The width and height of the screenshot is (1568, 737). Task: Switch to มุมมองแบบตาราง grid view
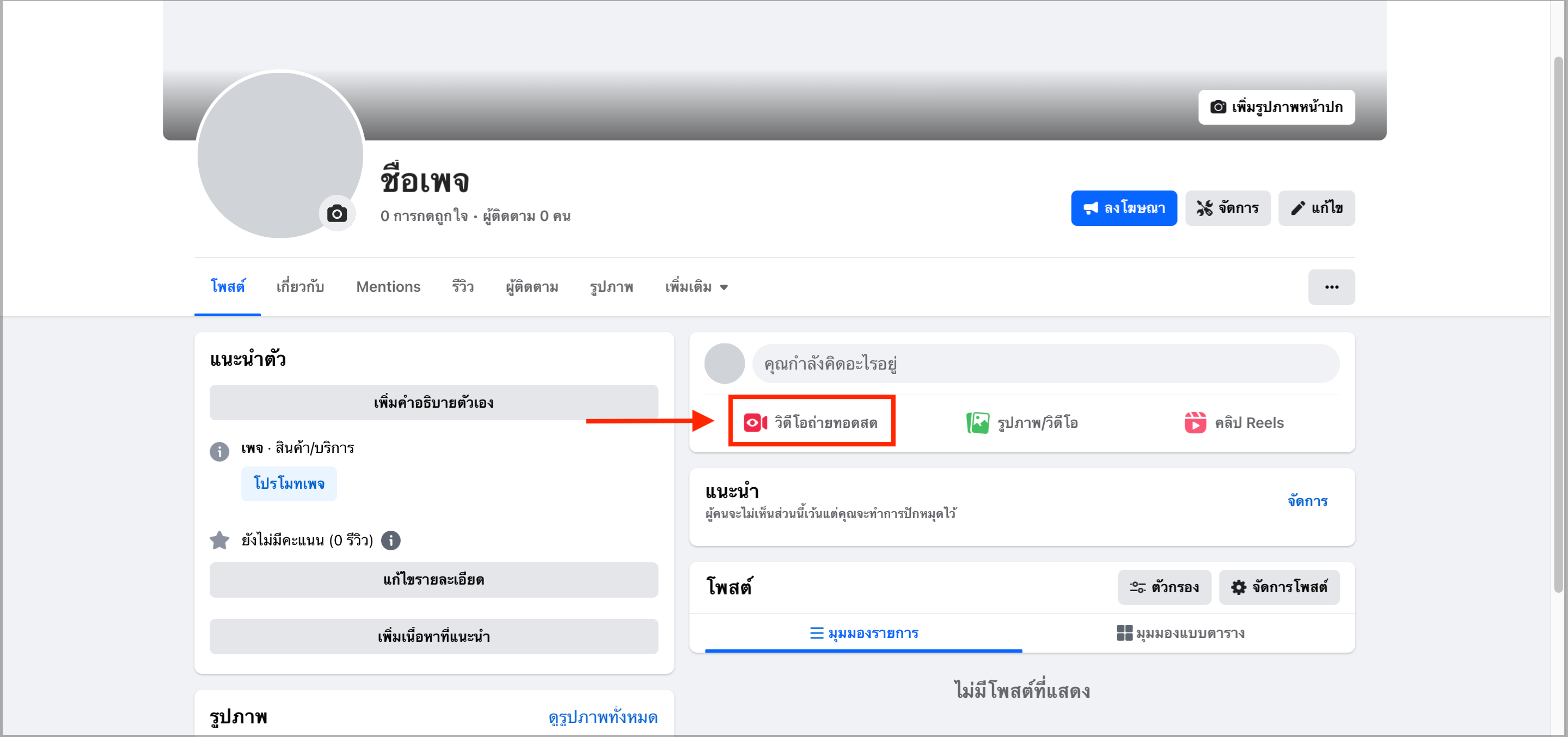[1180, 633]
